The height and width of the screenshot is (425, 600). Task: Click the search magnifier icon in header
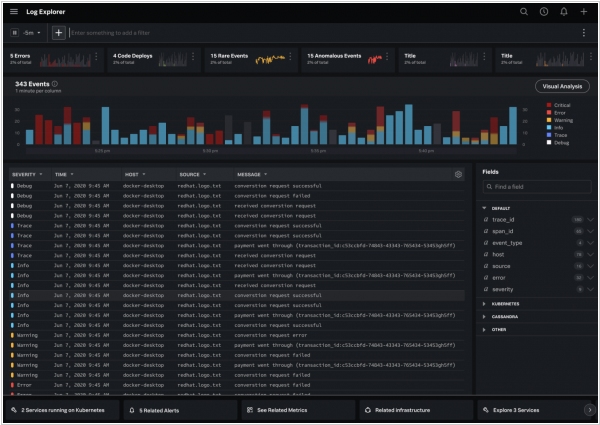[523, 11]
